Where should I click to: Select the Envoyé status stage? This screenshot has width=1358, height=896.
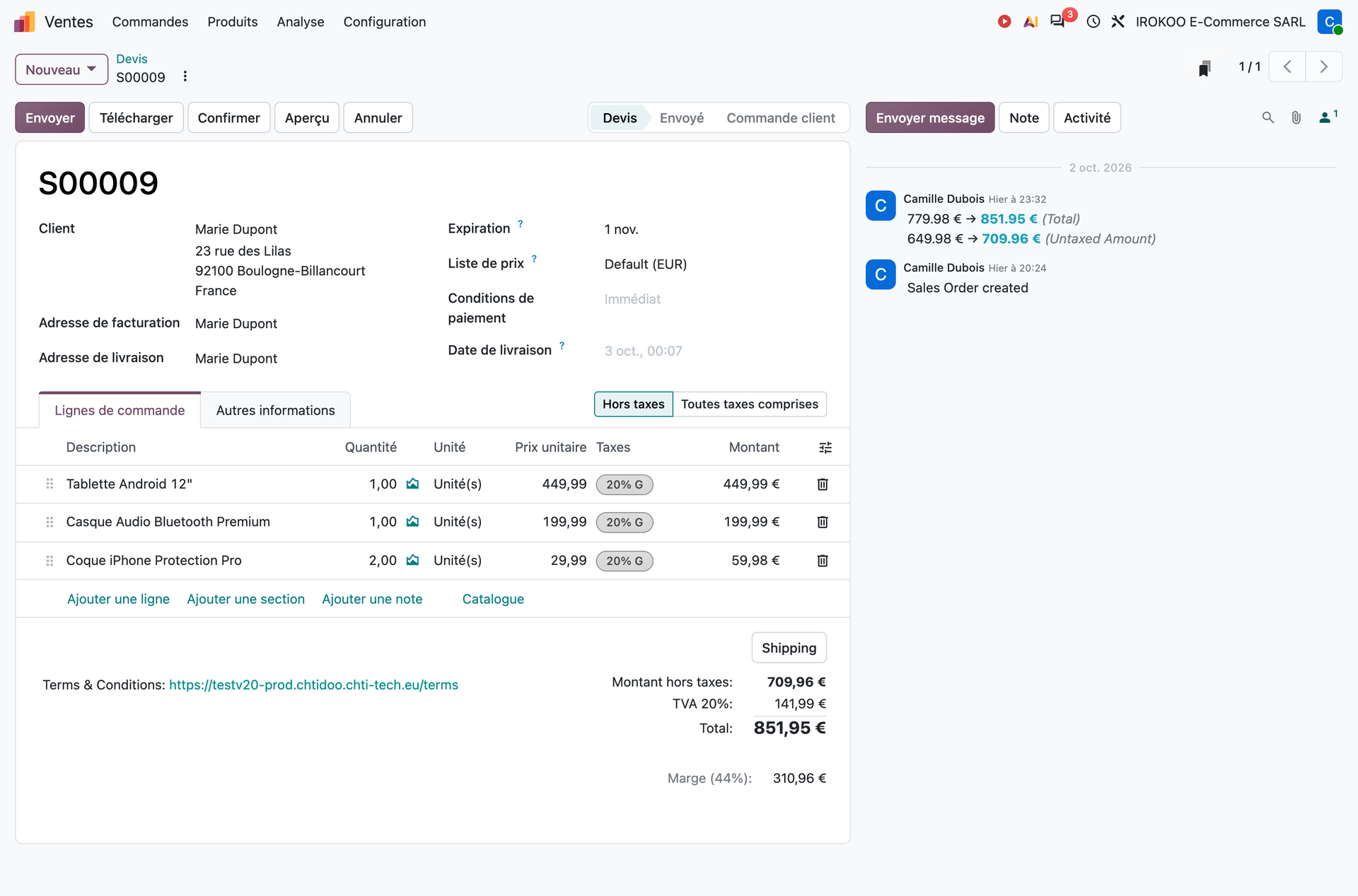(682, 118)
